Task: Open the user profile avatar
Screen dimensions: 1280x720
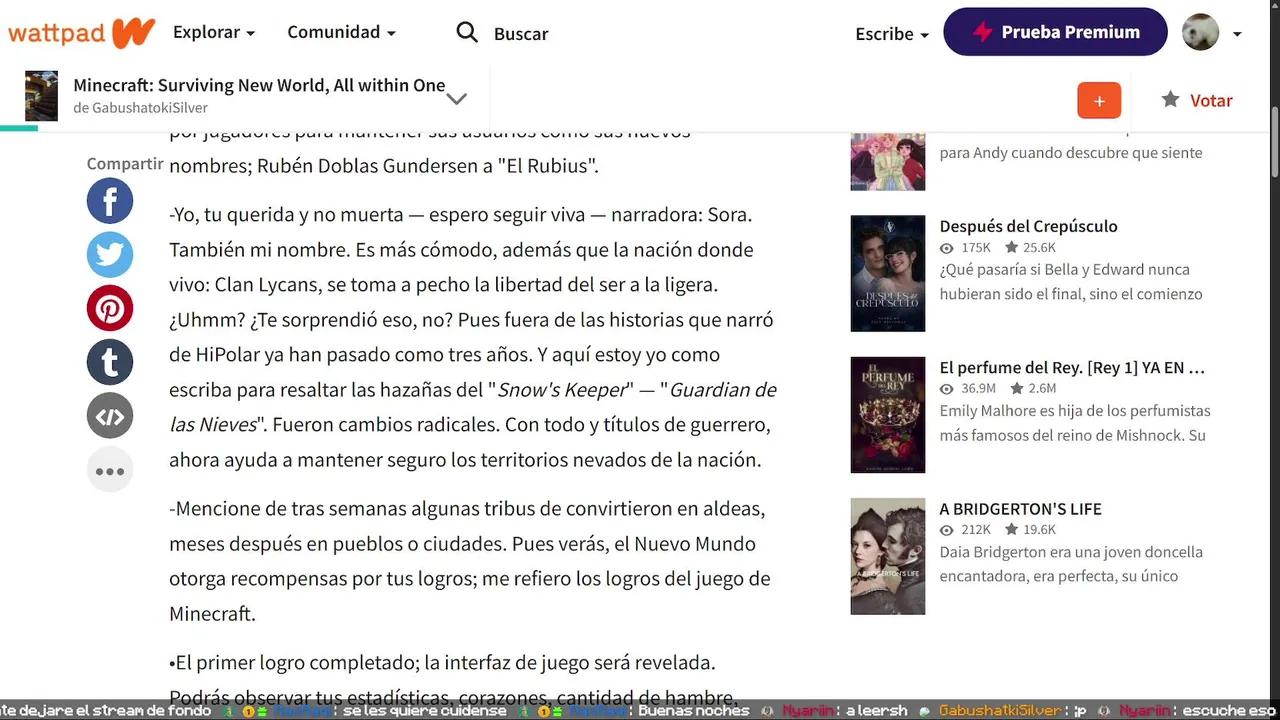Action: (1200, 32)
